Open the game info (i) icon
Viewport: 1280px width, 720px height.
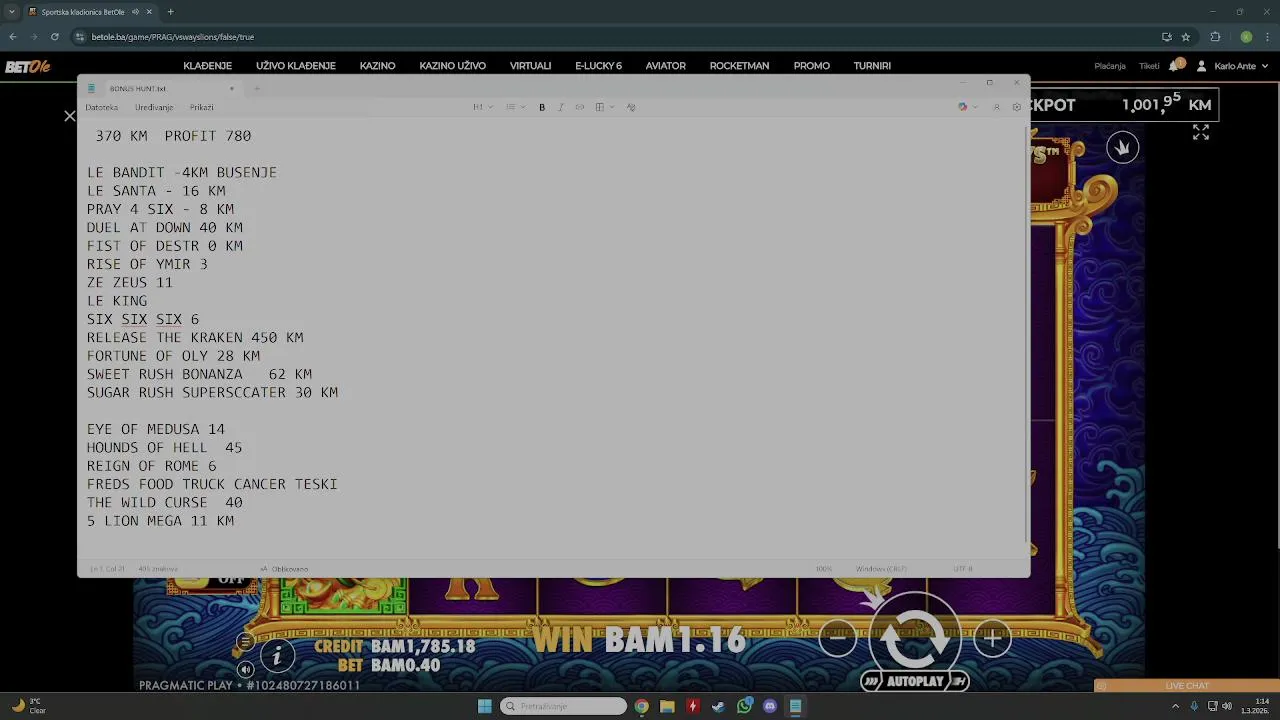tap(277, 655)
